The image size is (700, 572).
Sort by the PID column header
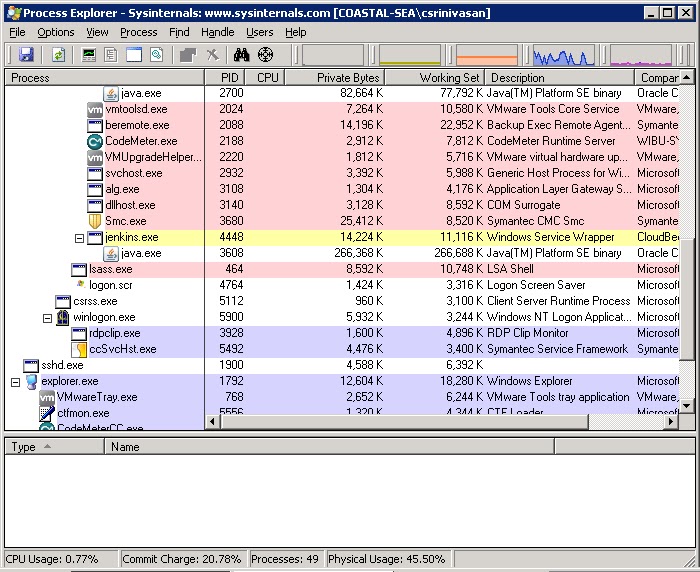coord(225,78)
